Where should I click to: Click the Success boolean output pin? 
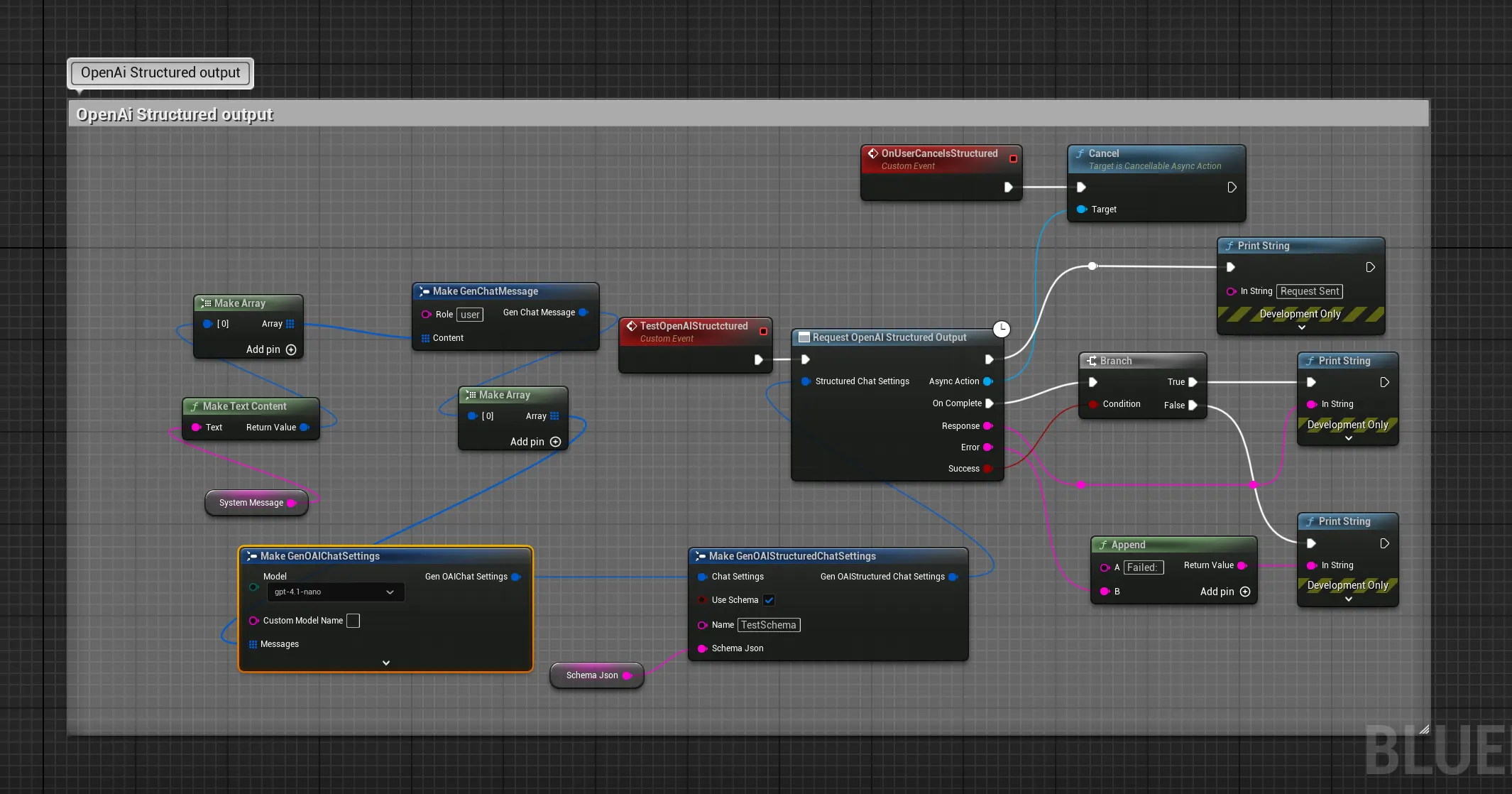tap(987, 469)
